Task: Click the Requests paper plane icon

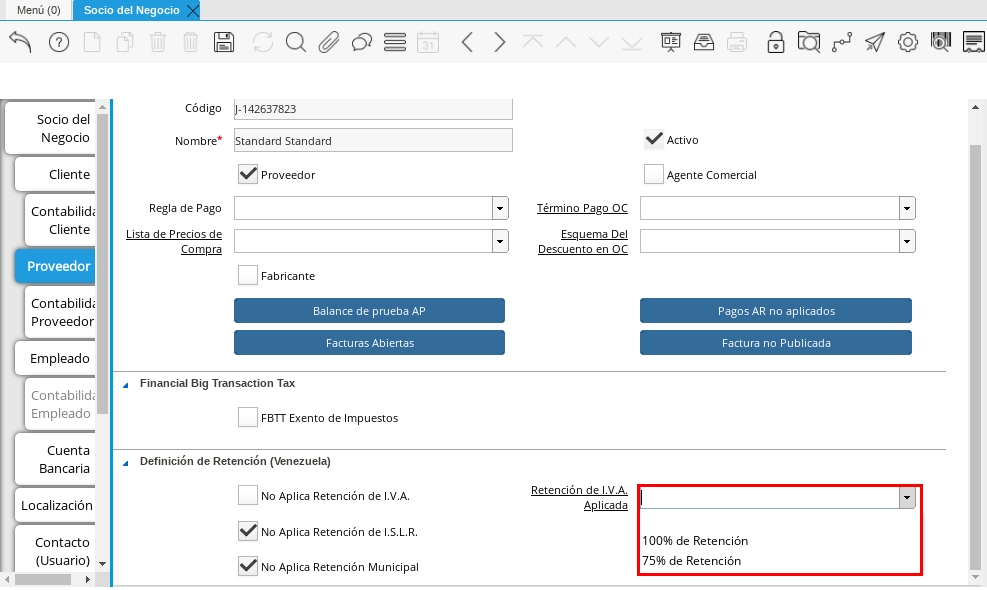Action: click(874, 42)
